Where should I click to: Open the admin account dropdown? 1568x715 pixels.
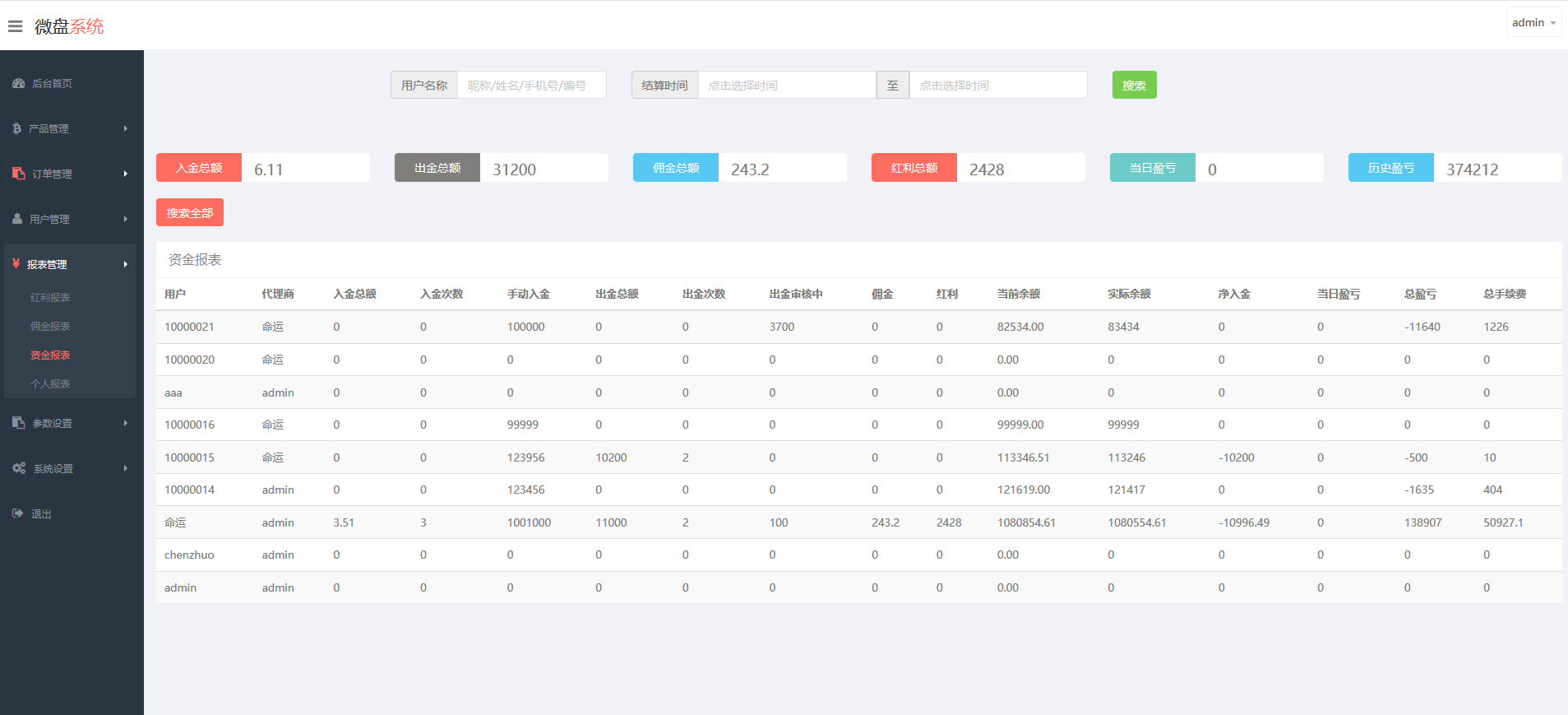pos(1533,23)
